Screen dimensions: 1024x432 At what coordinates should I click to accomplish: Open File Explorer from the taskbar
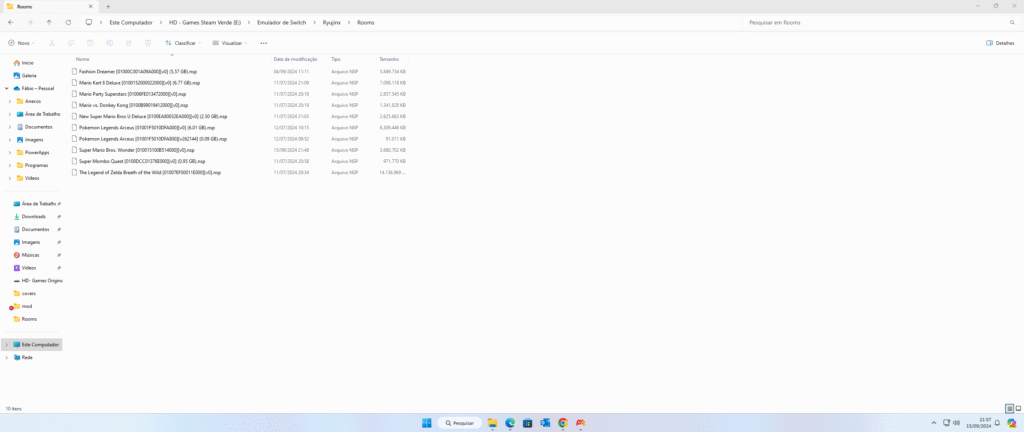pos(492,423)
